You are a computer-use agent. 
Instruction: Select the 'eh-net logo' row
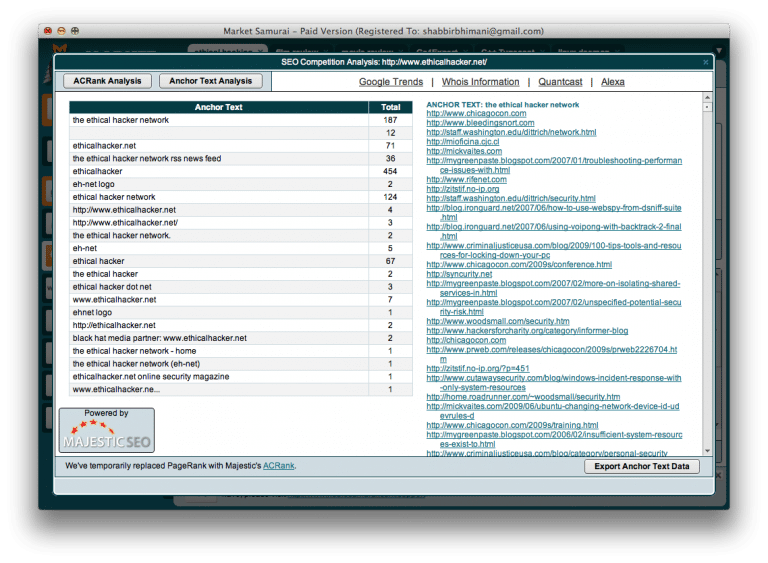(240, 184)
